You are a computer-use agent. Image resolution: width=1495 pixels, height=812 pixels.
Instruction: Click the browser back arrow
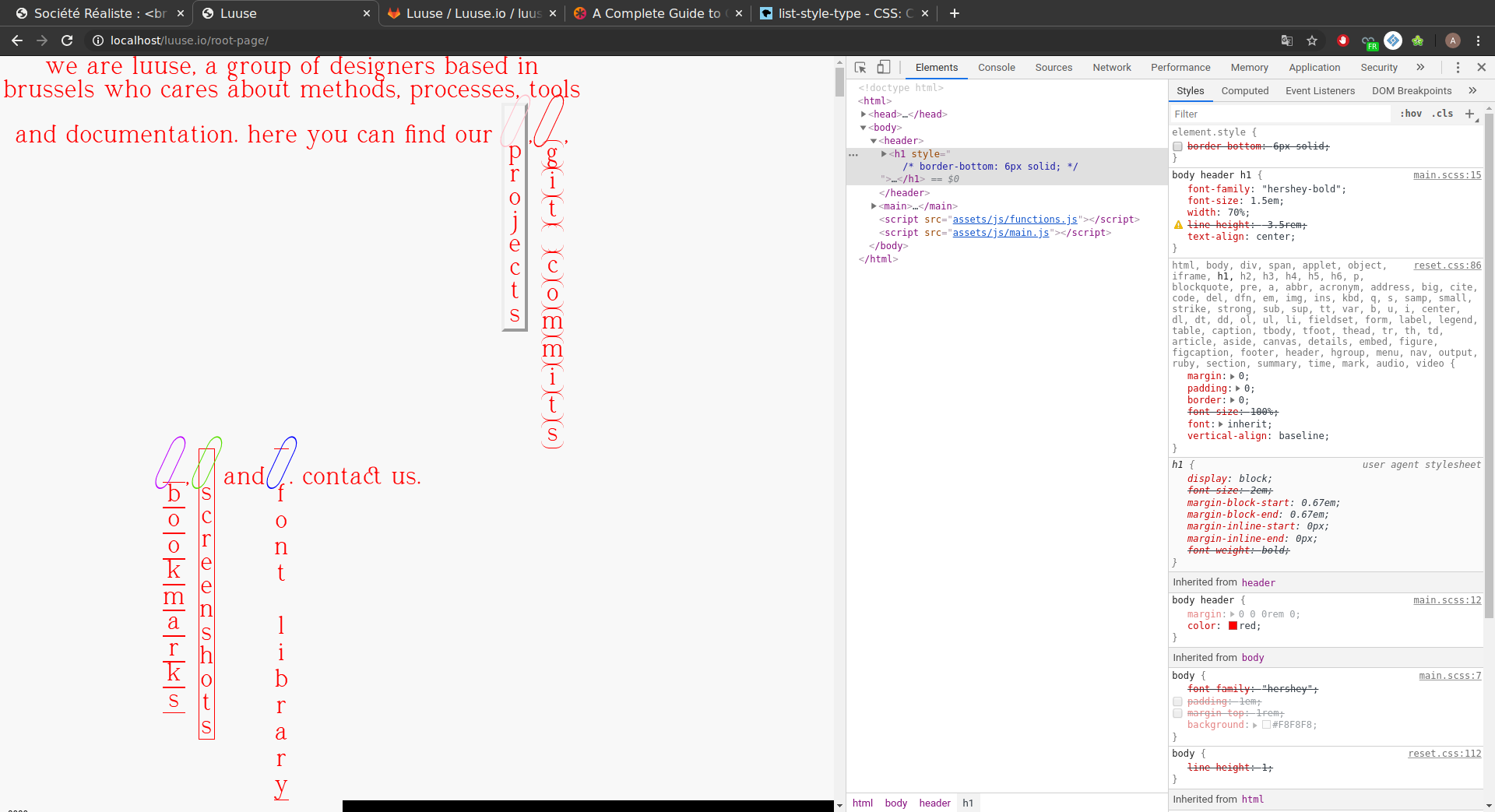coord(17,40)
